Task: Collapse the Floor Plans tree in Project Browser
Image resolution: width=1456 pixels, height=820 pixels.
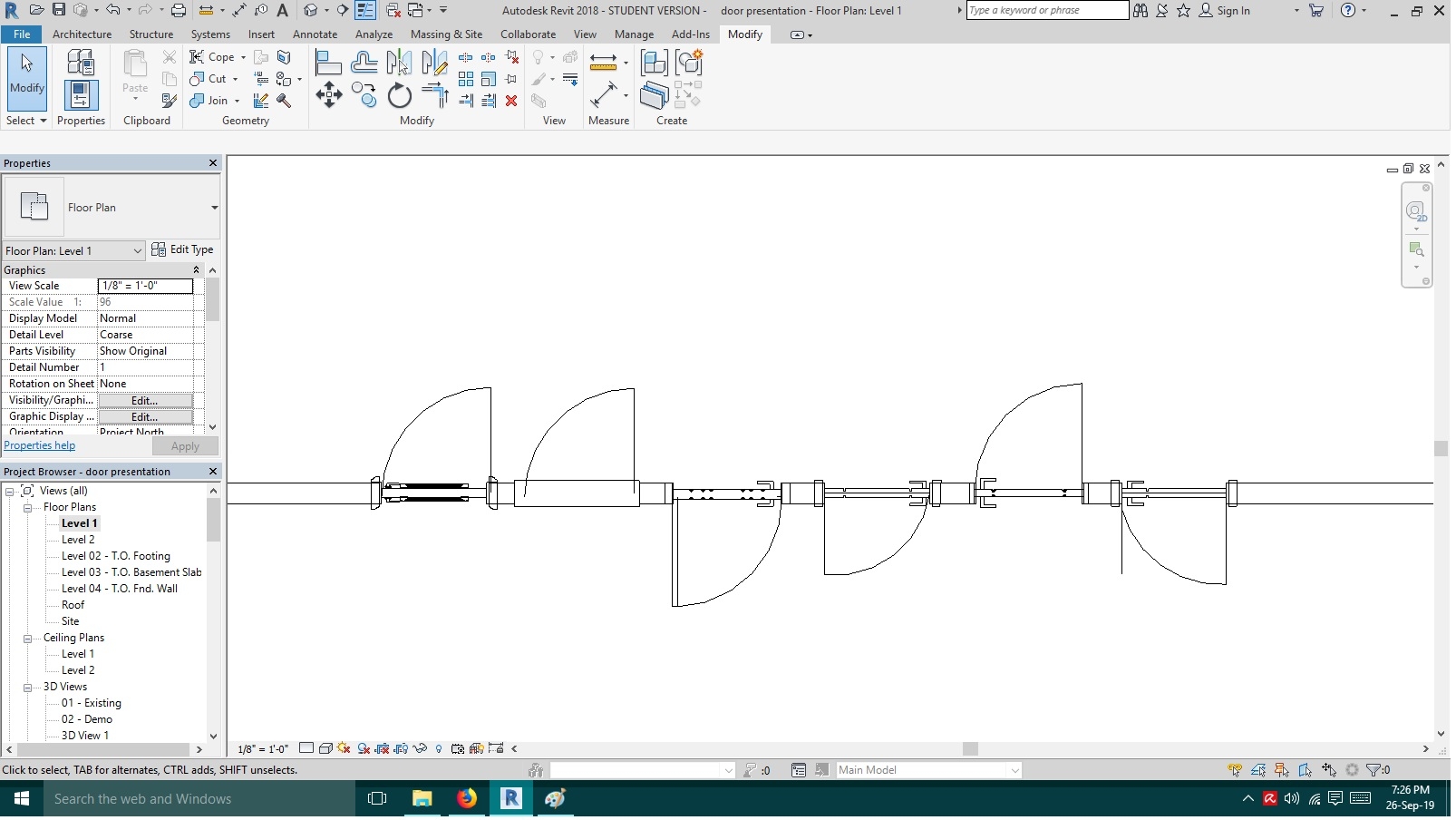Action: (28, 507)
